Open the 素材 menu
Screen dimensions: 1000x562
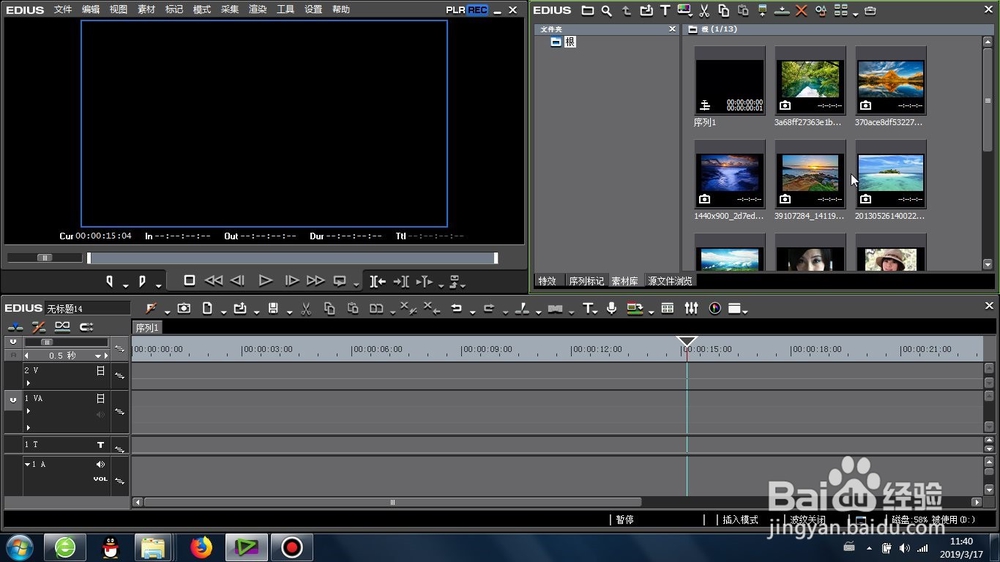tap(146, 10)
